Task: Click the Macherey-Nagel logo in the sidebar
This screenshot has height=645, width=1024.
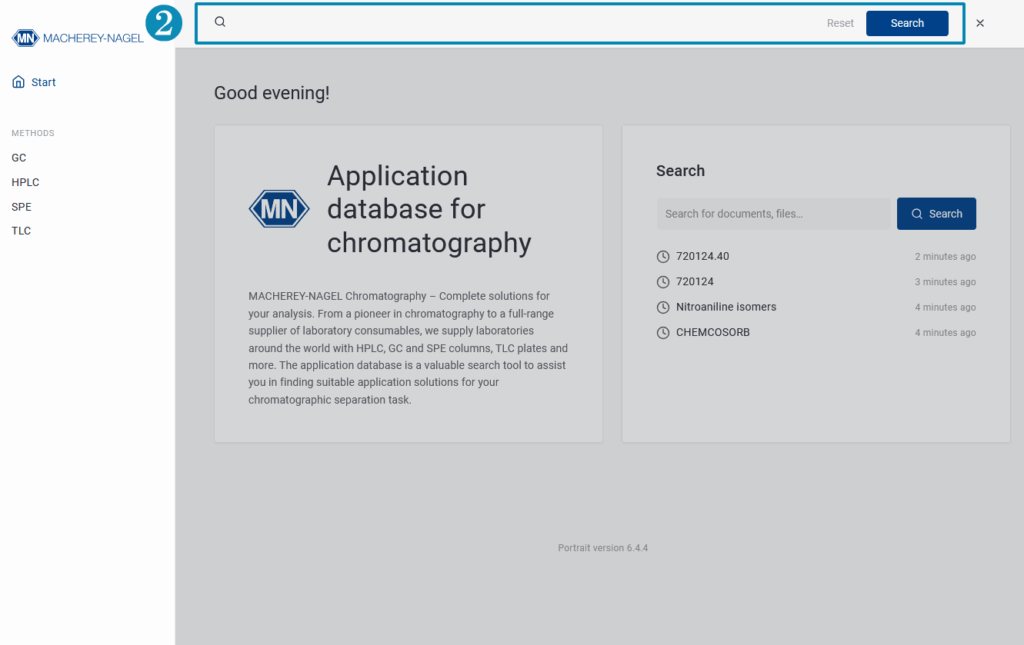Action: click(x=78, y=38)
